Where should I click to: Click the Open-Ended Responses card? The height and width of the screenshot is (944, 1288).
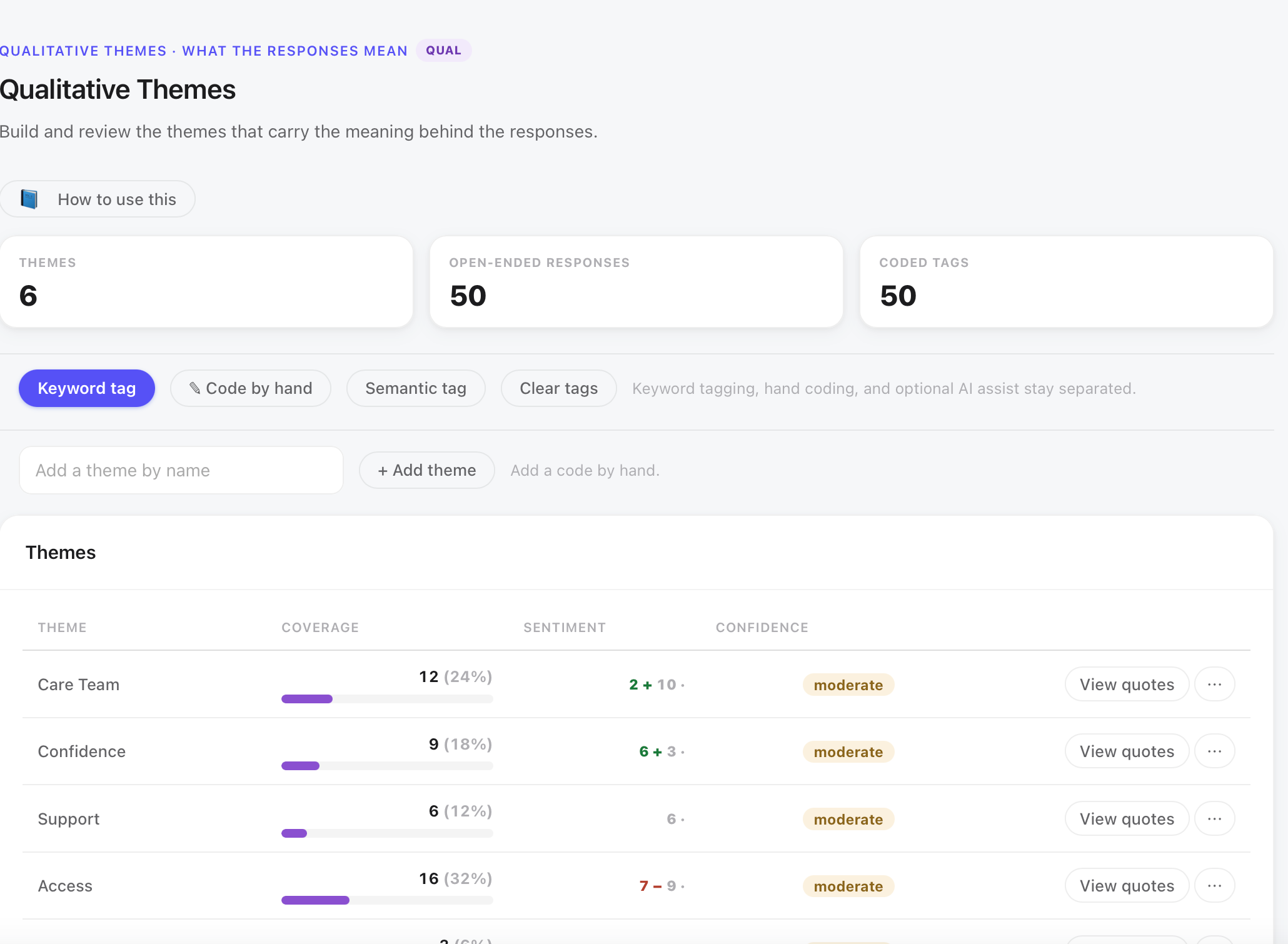click(636, 281)
